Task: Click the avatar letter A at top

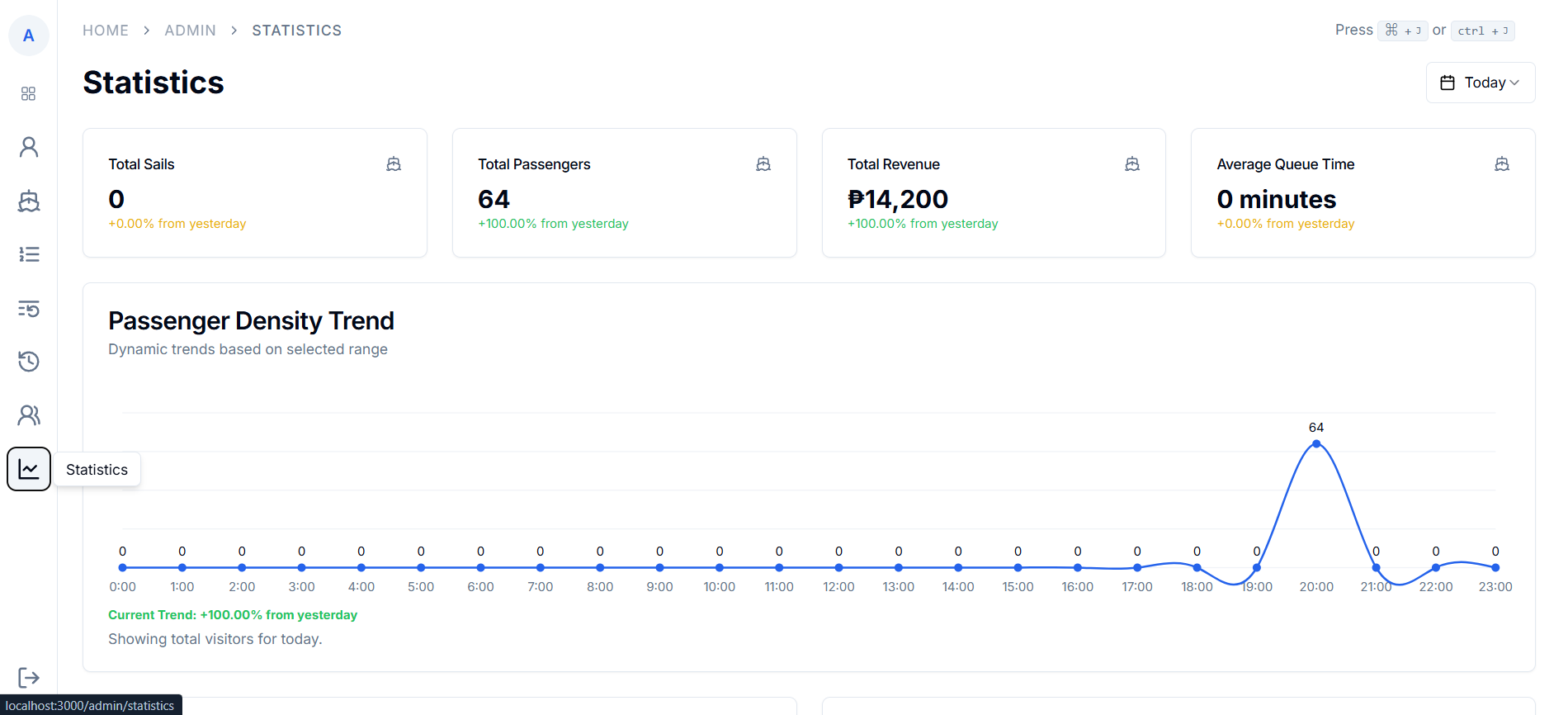Action: (x=28, y=36)
